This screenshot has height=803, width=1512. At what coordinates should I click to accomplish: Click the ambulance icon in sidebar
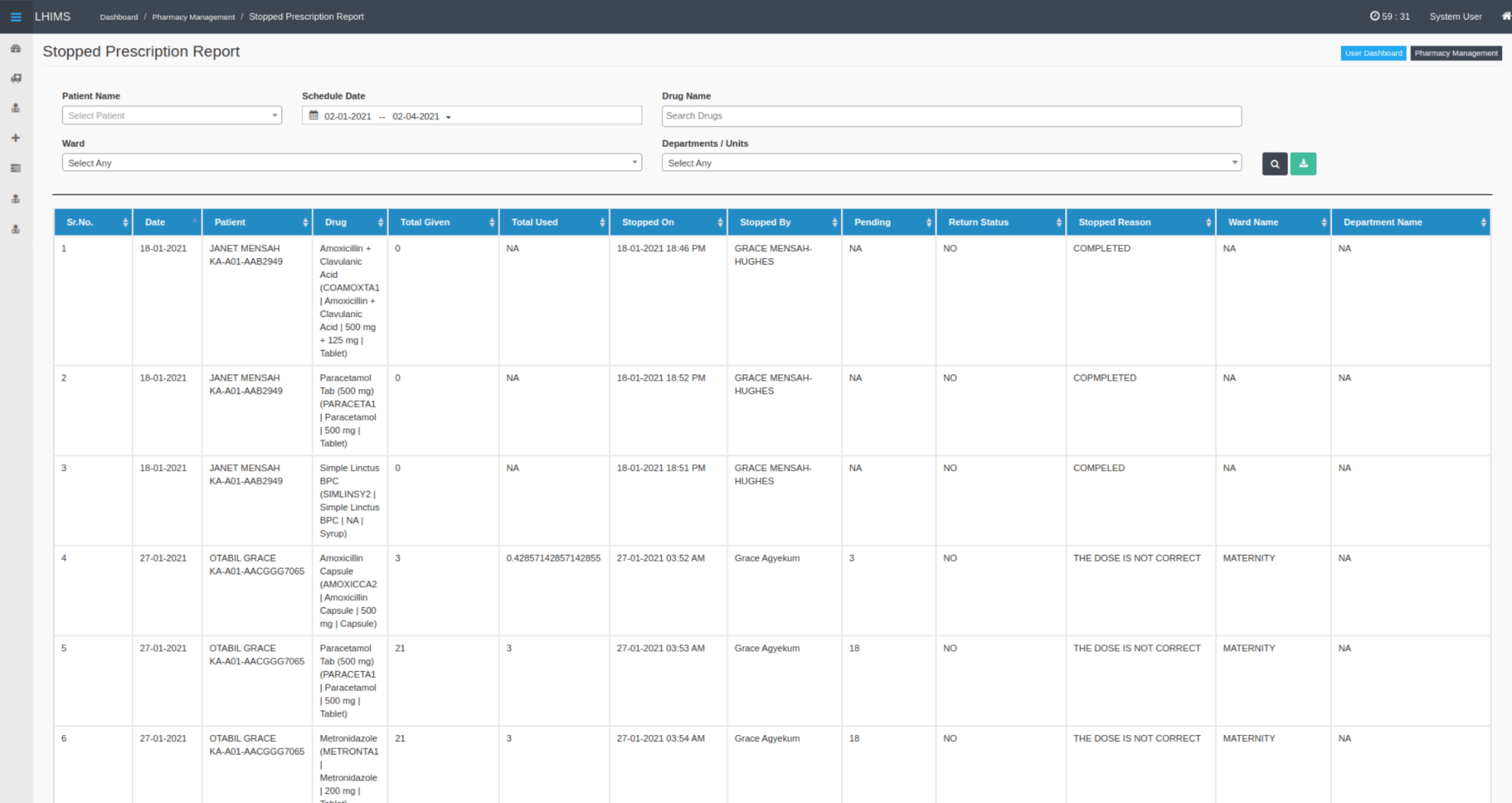[x=16, y=78]
